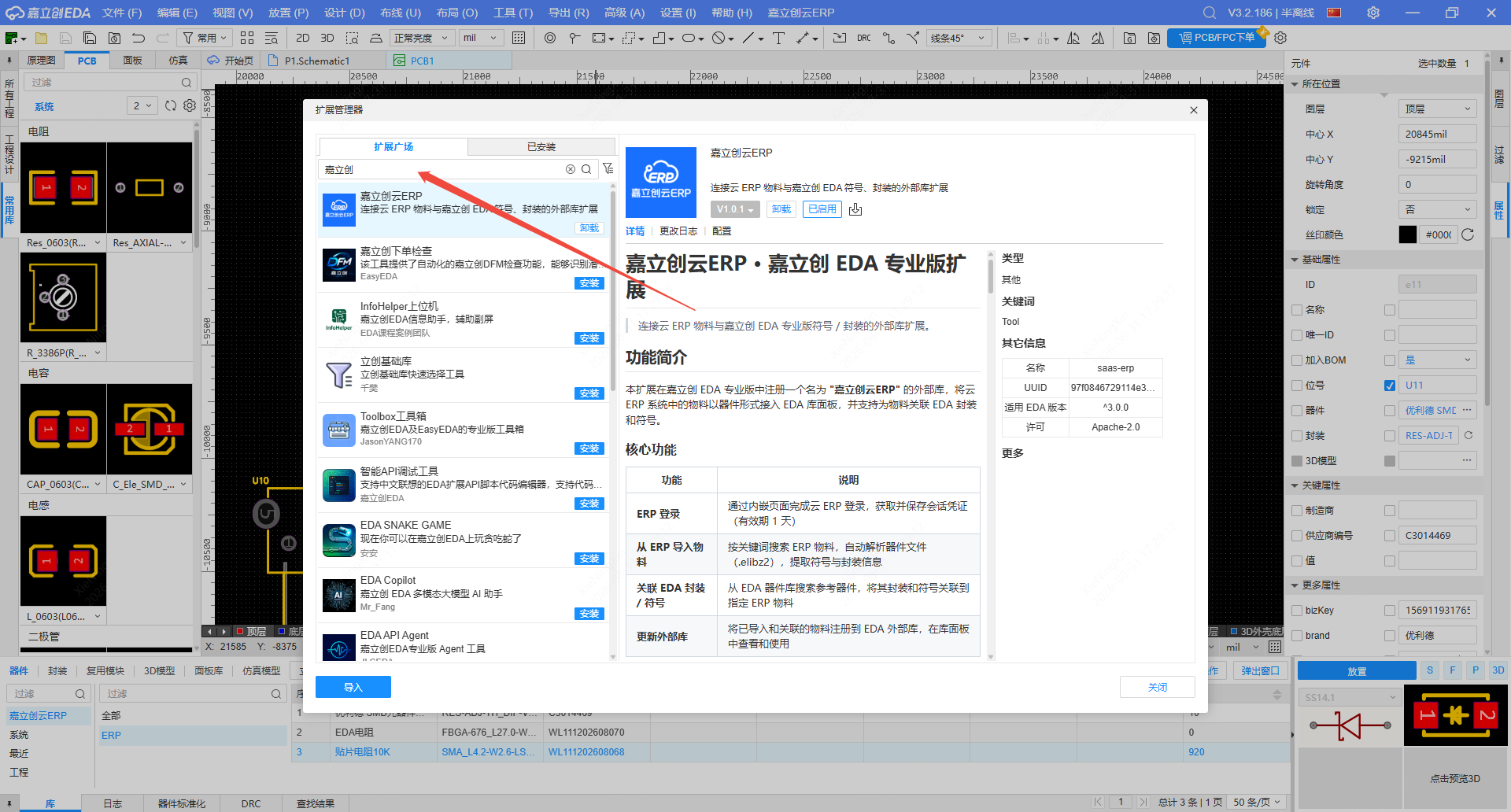Open the 布线 (U) menu
Screen dimensions: 1511x812
pyautogui.click(x=401, y=13)
